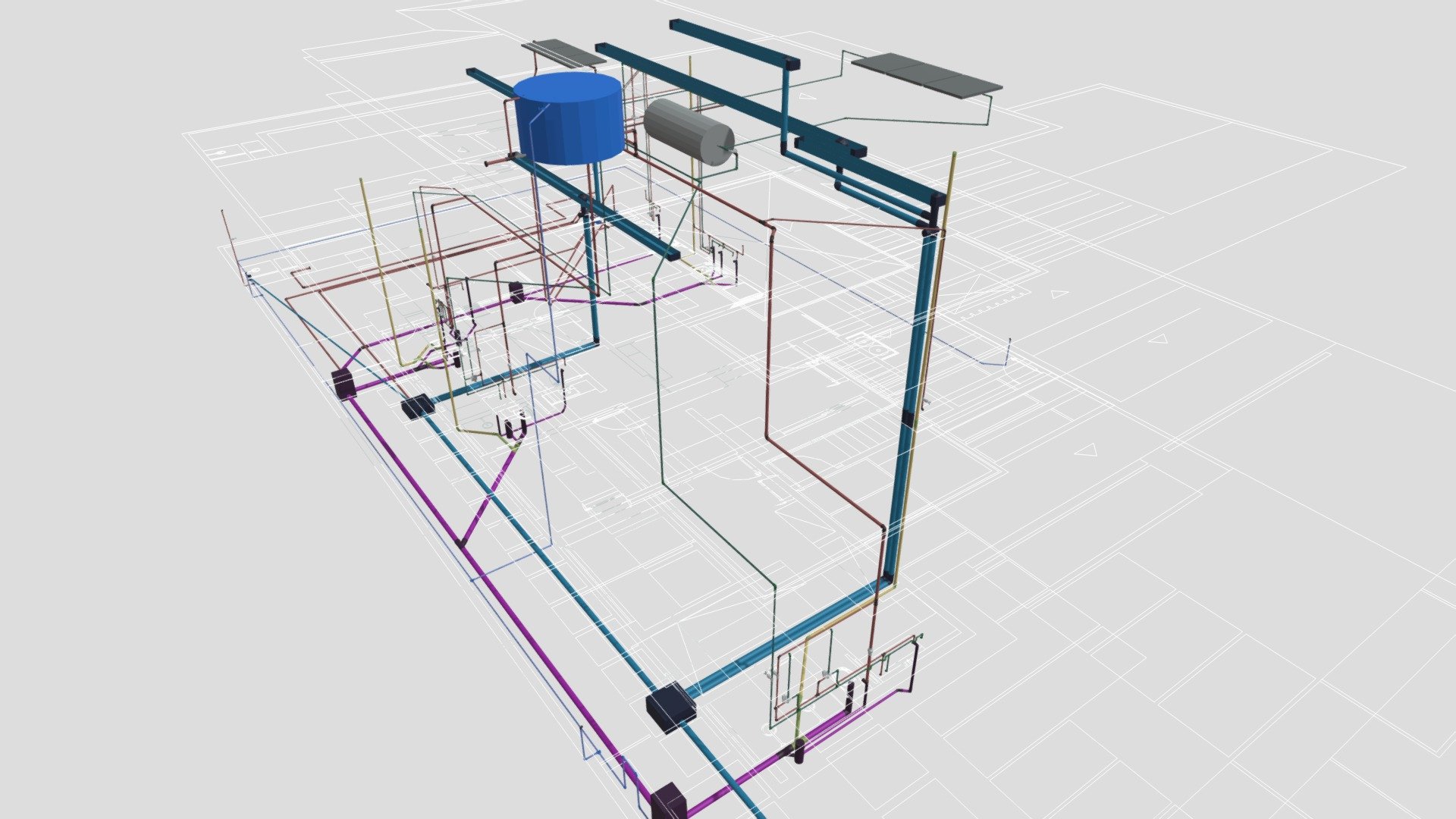1456x819 pixels.
Task: Click the teal duct passing under blue tank
Action: click(573, 165)
